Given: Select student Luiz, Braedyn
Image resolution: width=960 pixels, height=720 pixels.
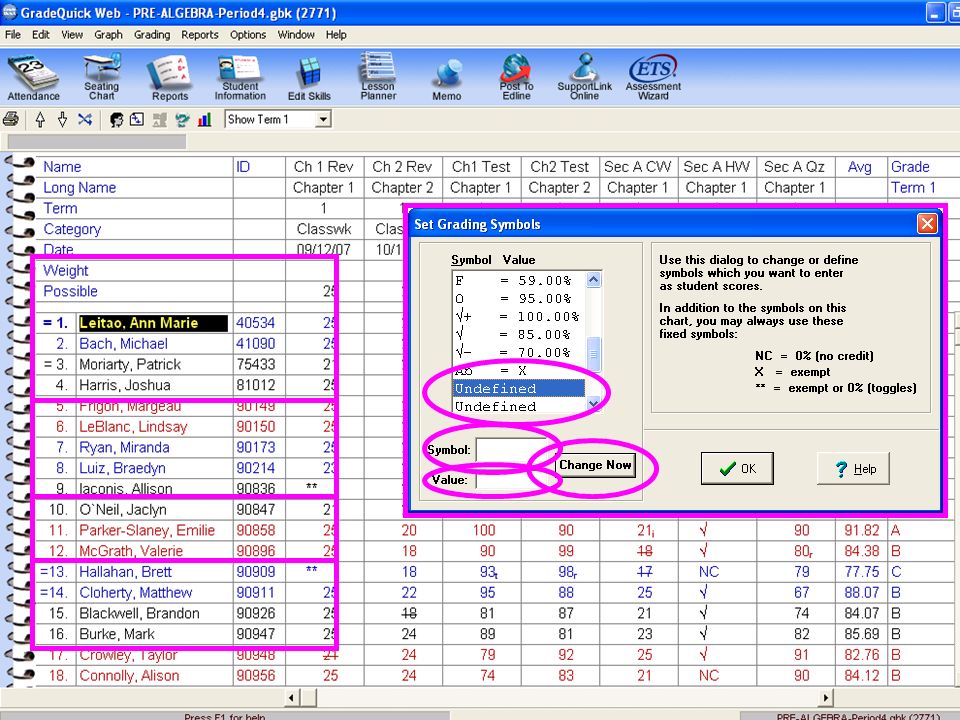Looking at the screenshot, I should coord(122,468).
